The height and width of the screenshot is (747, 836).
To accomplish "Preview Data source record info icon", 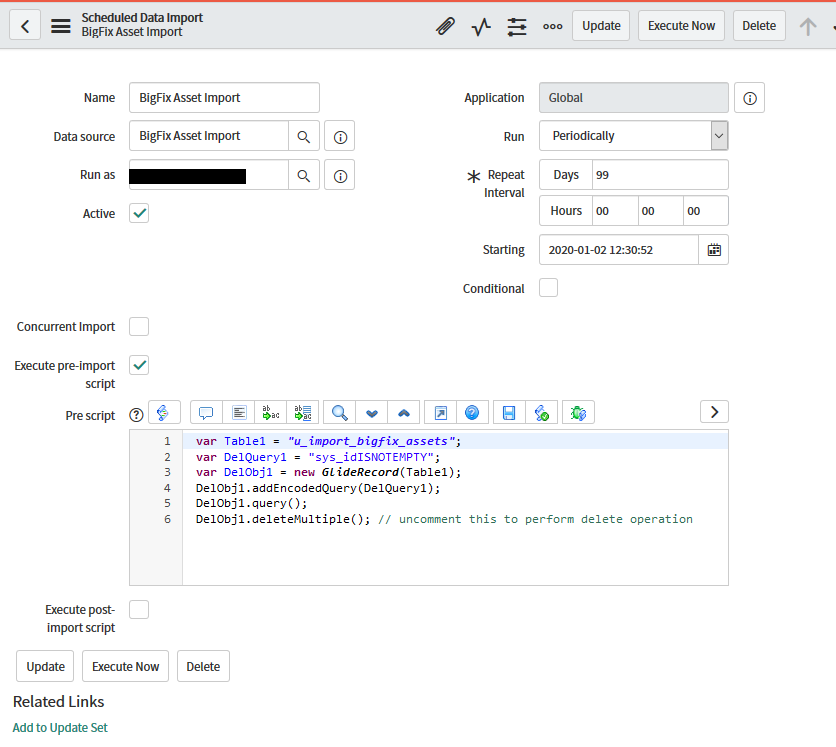I will click(x=340, y=136).
